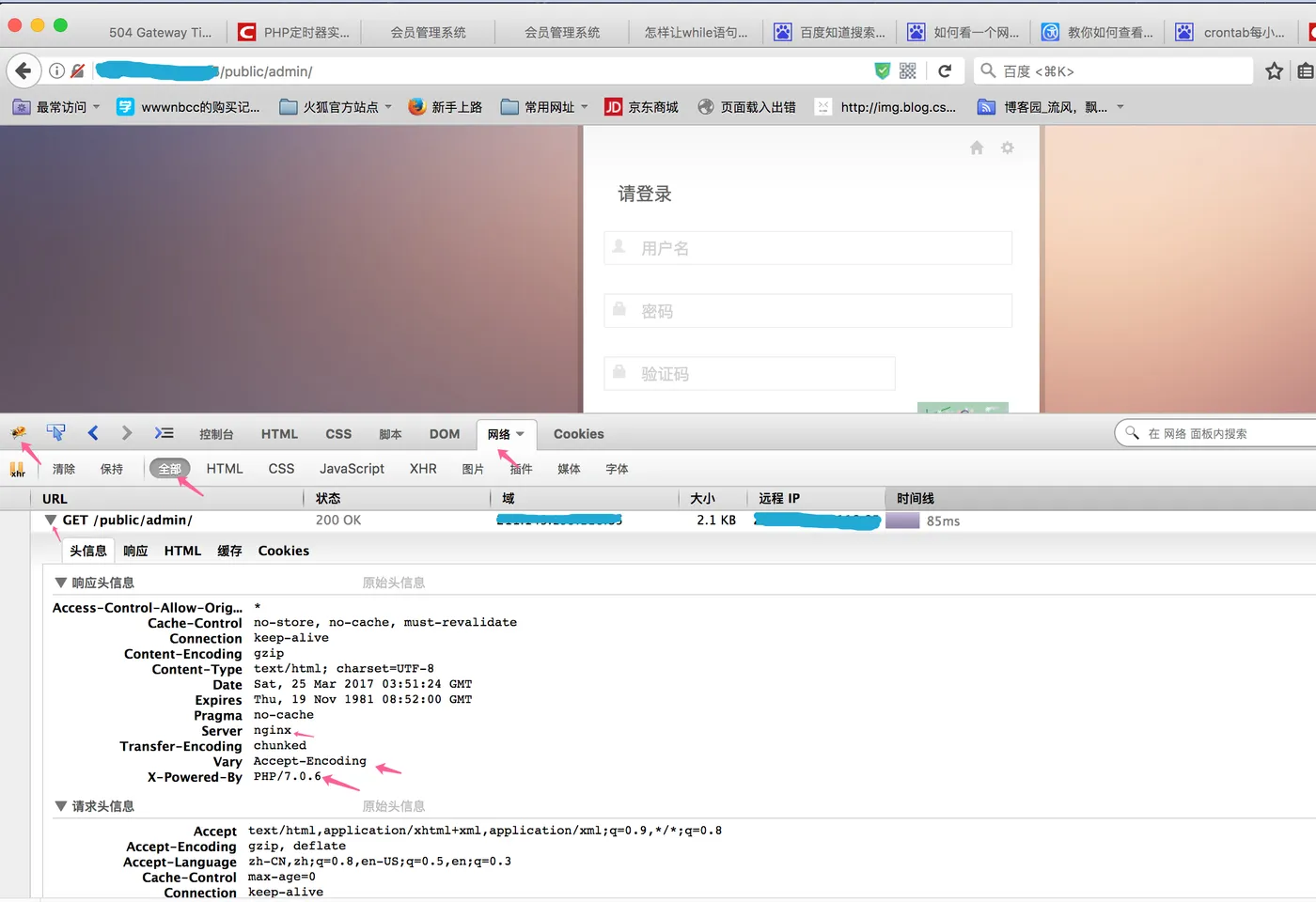Open the 新手上路 Firefox bookmark

(x=445, y=107)
